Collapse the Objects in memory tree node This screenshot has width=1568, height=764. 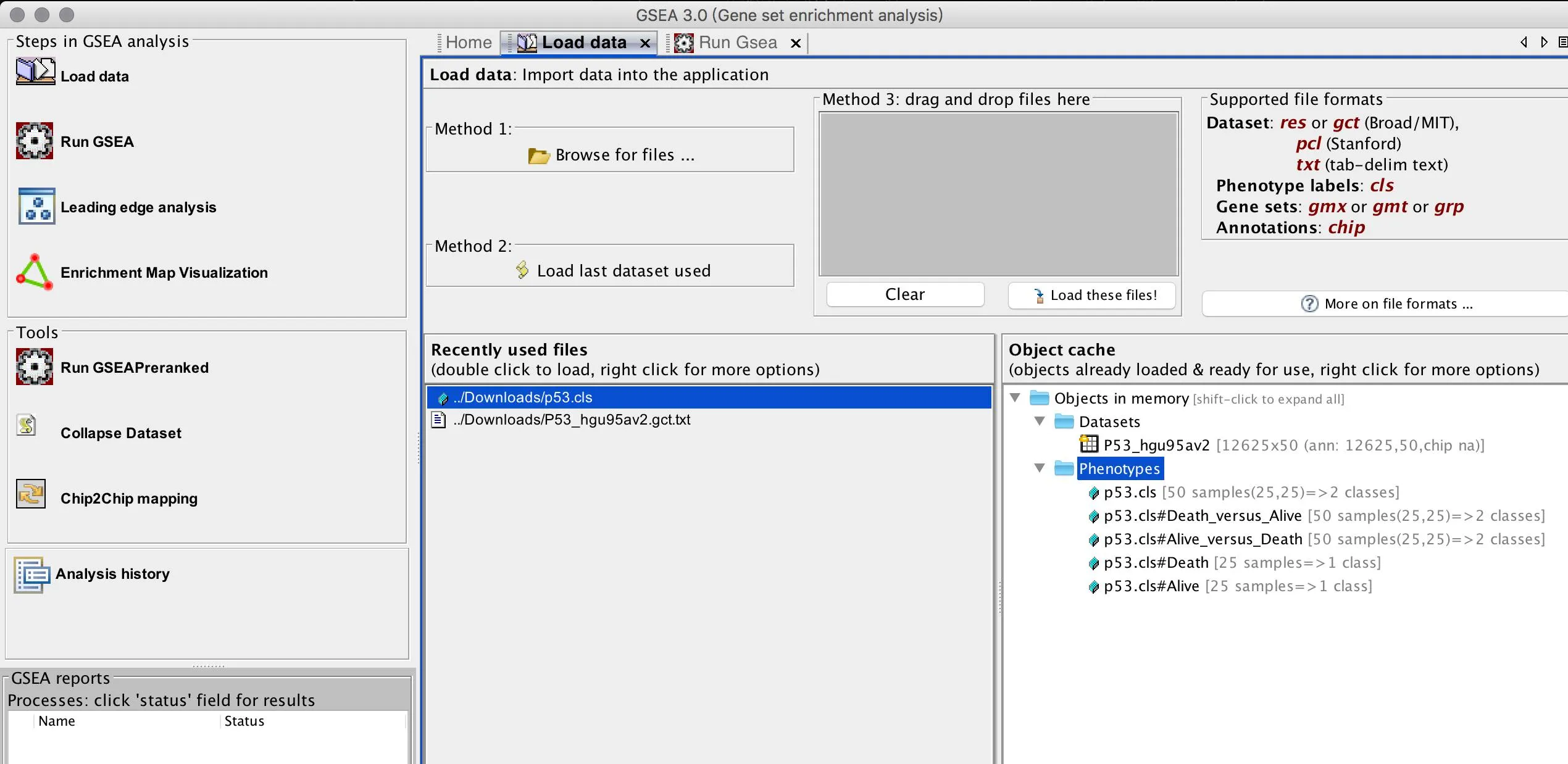[x=1015, y=397]
